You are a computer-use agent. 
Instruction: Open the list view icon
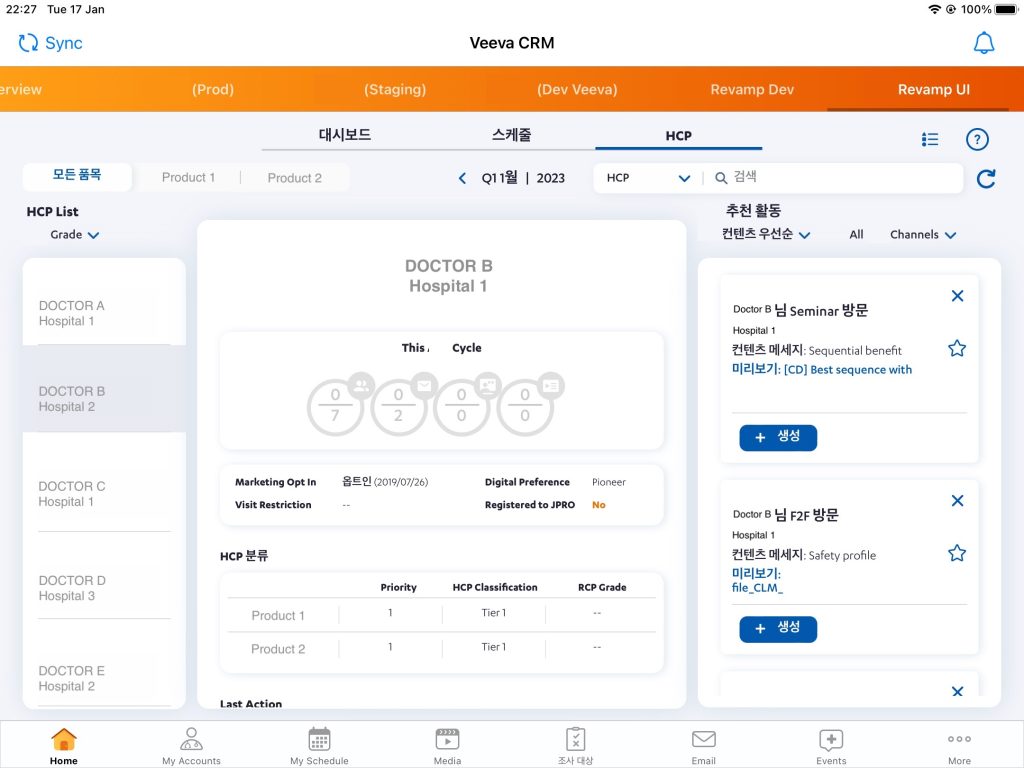click(x=930, y=140)
